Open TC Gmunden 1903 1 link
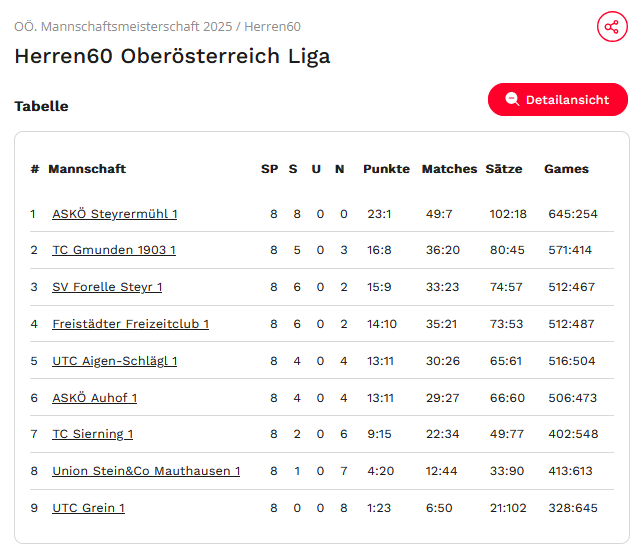 (x=114, y=250)
